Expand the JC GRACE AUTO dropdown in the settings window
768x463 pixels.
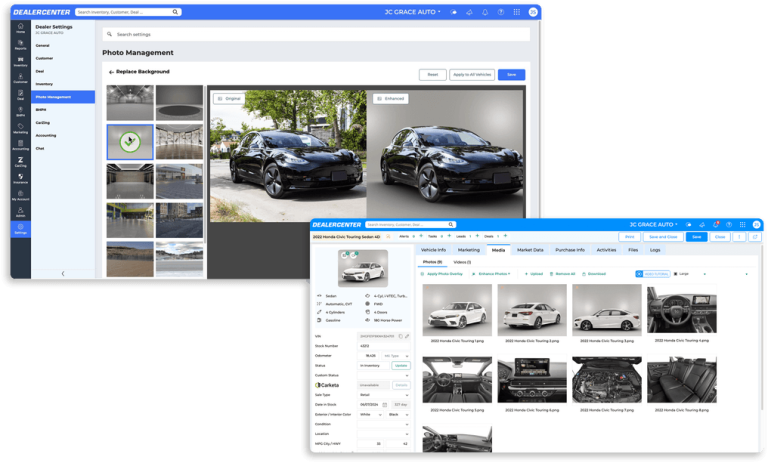click(412, 12)
